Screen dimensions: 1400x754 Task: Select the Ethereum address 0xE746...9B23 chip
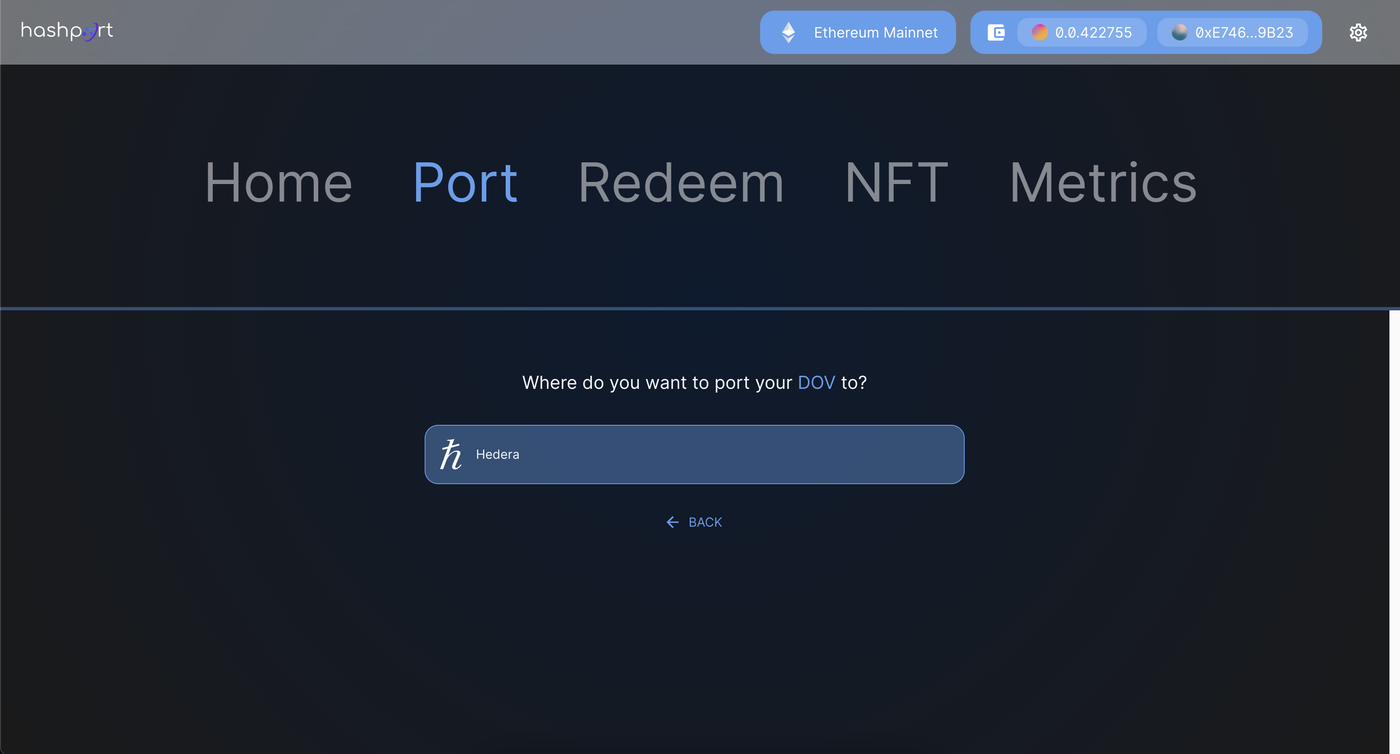pyautogui.click(x=1232, y=33)
